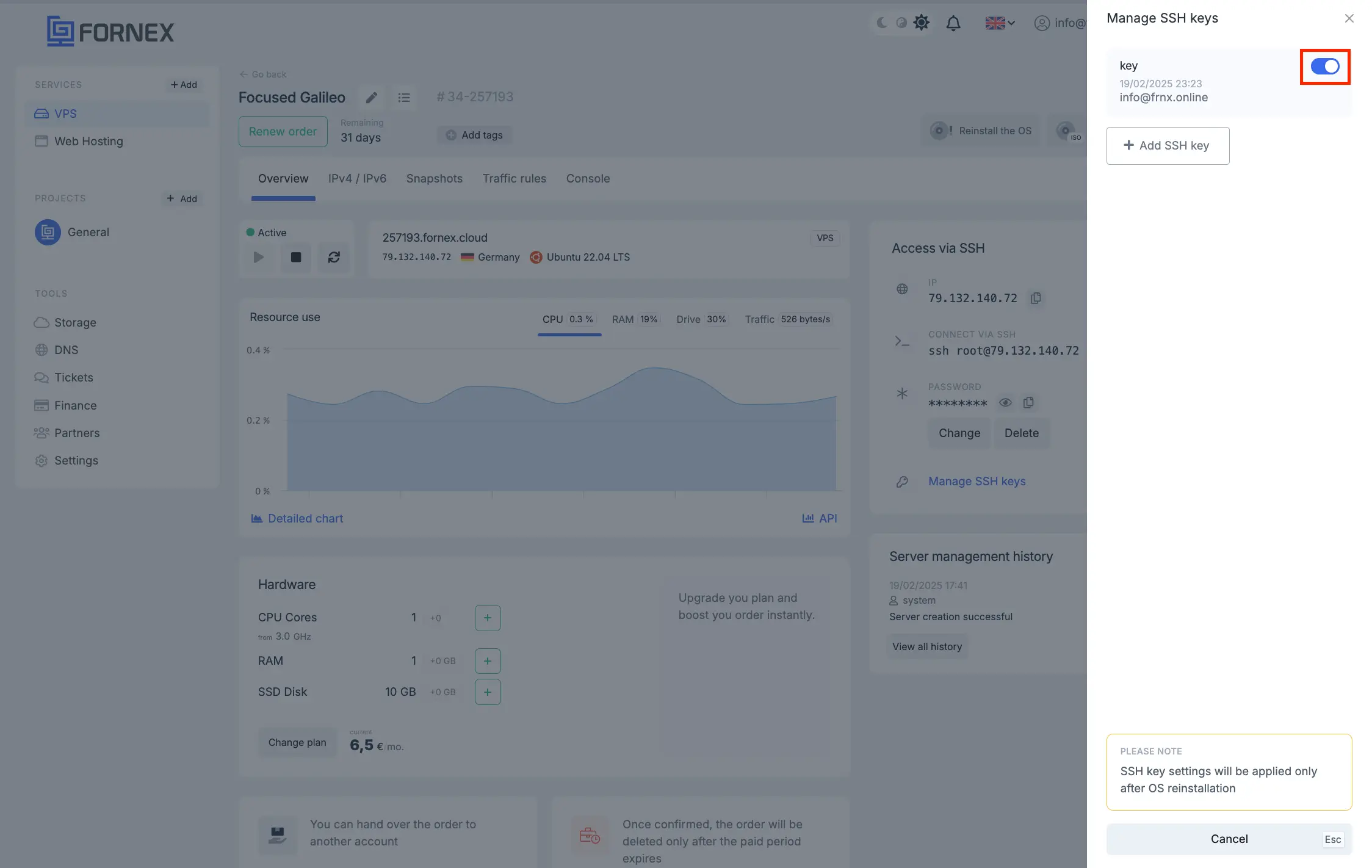Switch to dark theme moon icon
Screen dimensions: 1372x868
881,23
